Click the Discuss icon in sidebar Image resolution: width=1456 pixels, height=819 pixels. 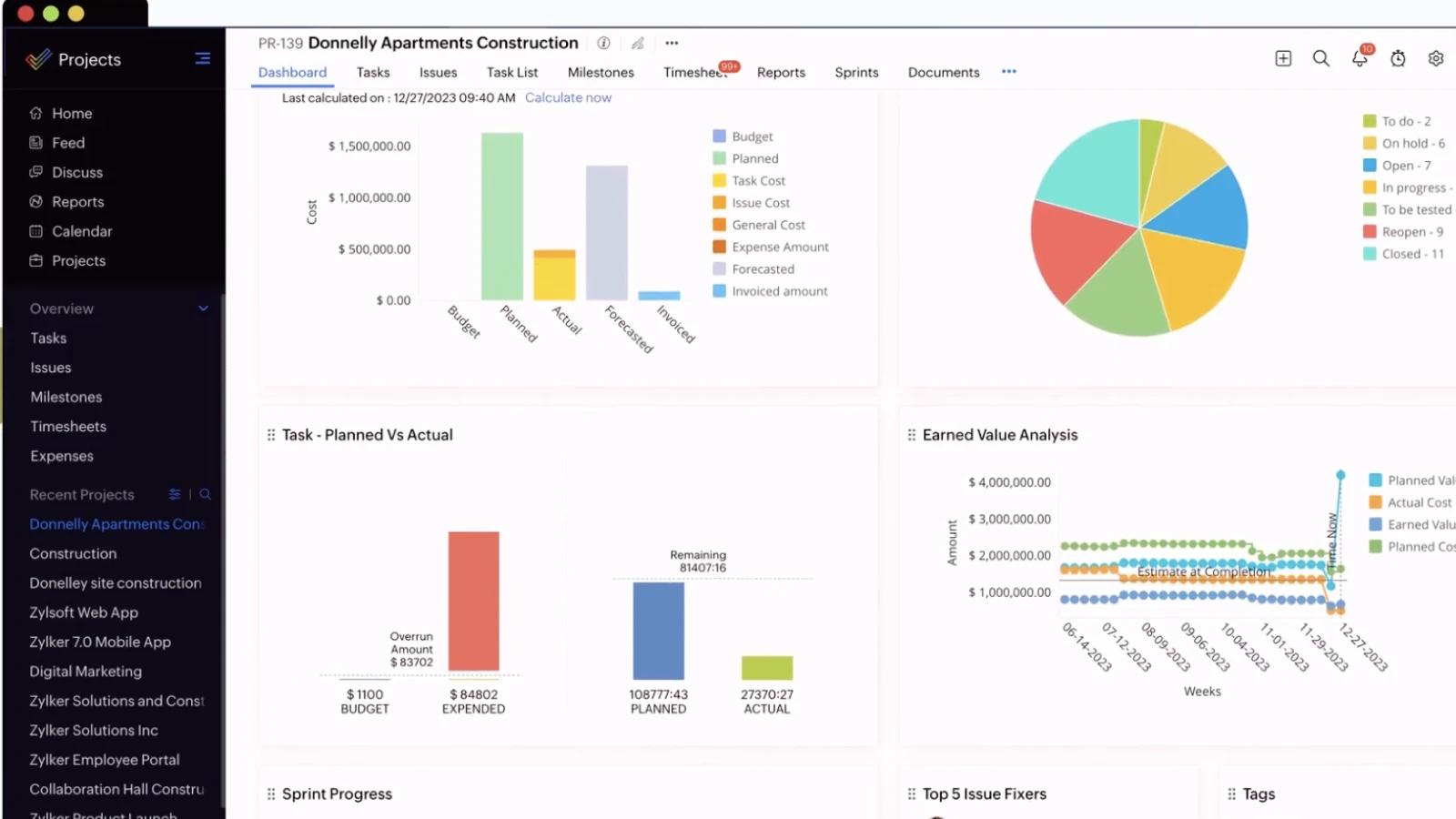36,172
